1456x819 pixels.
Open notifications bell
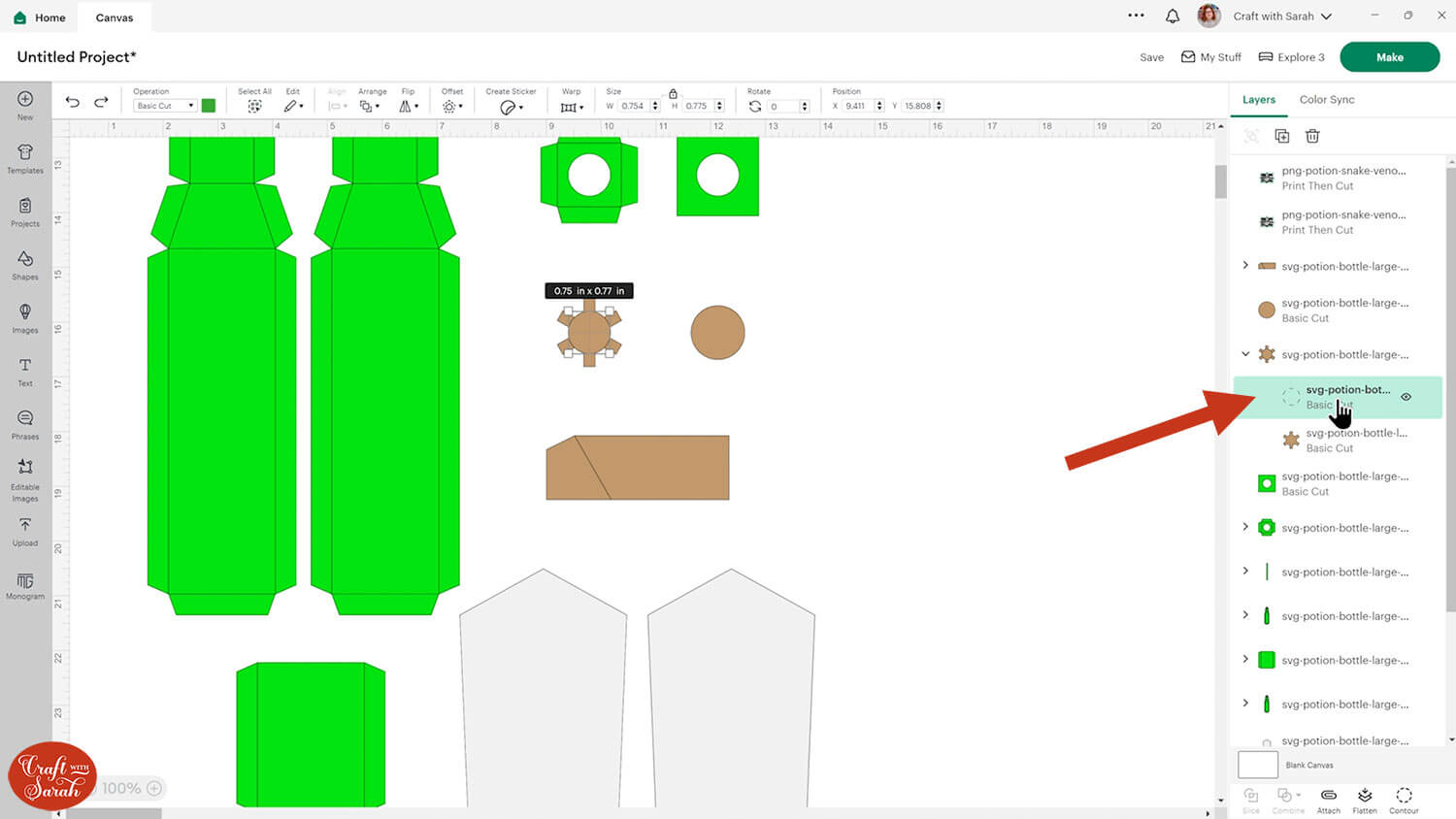tap(1173, 16)
